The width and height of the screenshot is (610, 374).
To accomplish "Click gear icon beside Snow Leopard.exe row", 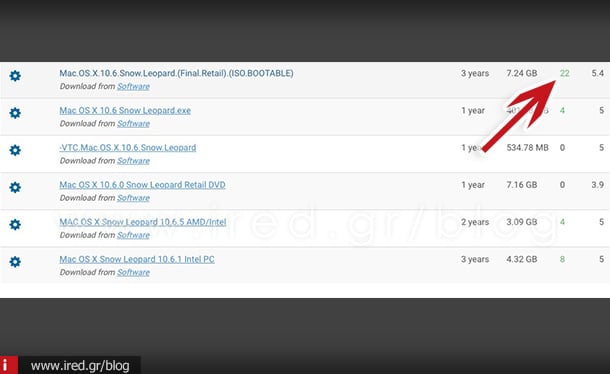I will coord(15,113).
